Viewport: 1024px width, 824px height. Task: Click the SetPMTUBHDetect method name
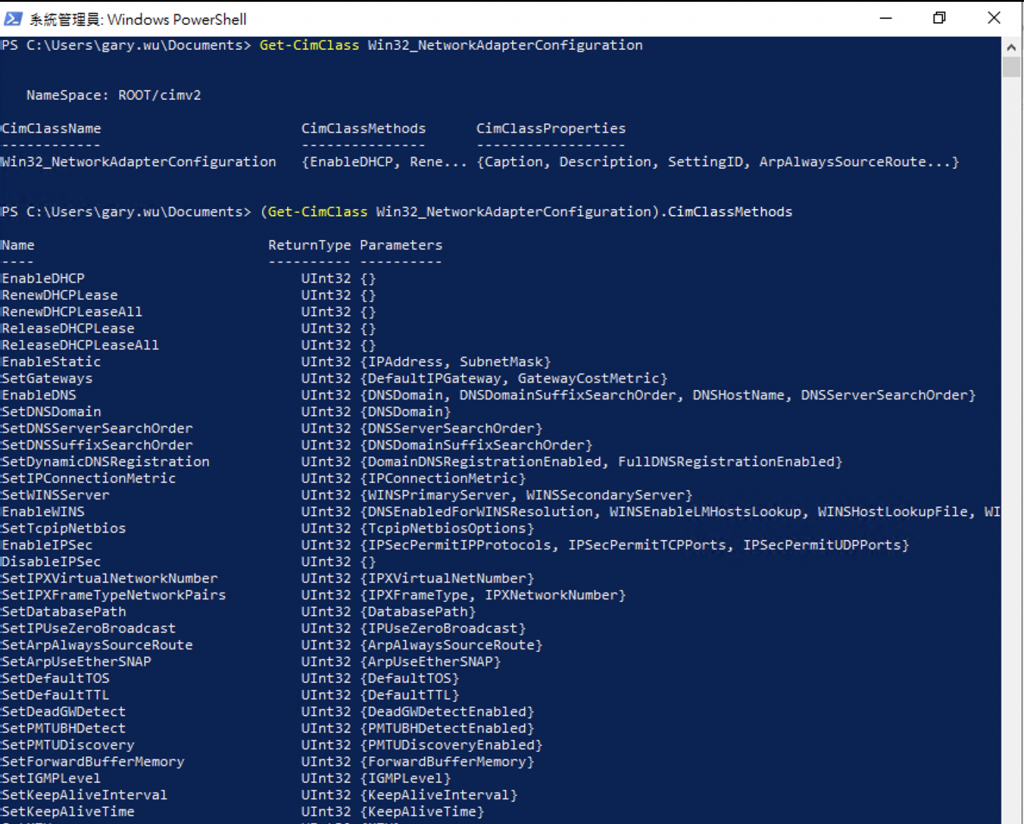coord(64,728)
